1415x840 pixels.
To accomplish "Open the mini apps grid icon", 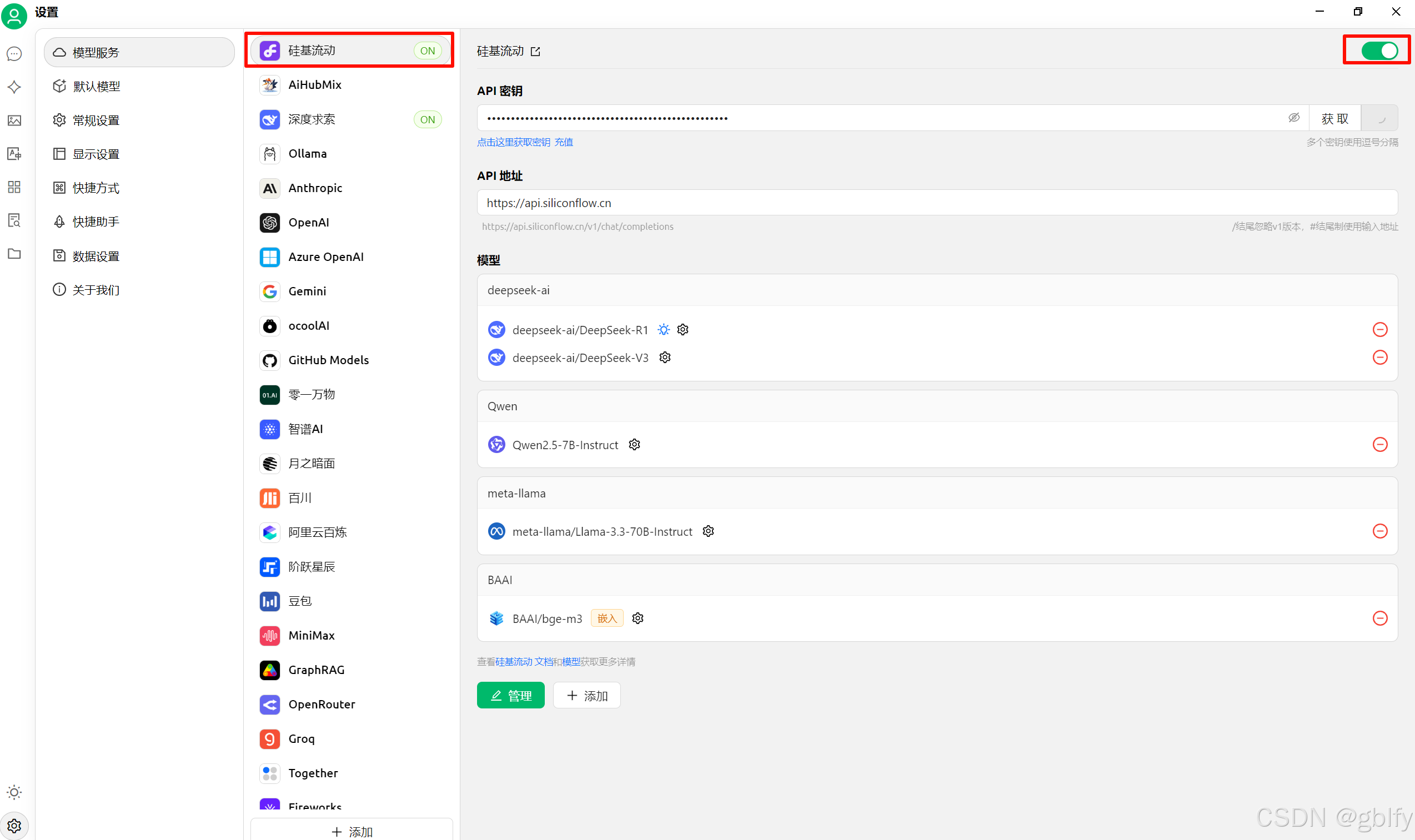I will pyautogui.click(x=14, y=187).
